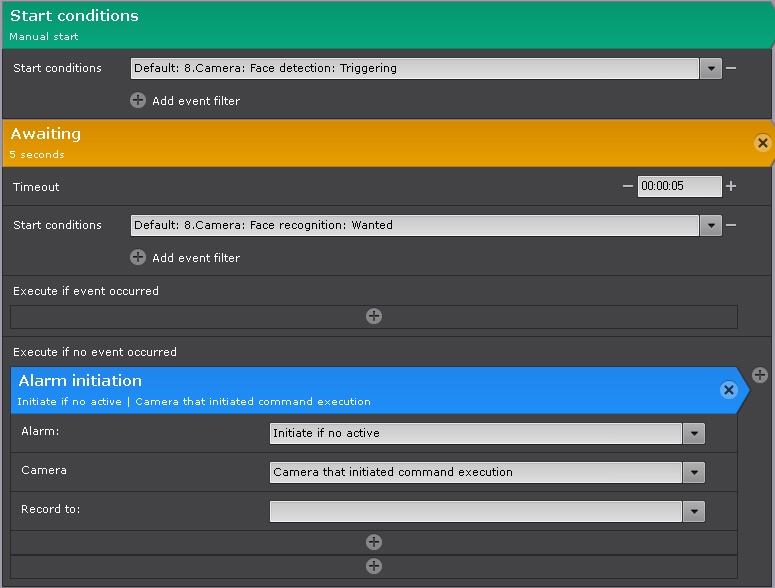This screenshot has height=588, width=775.
Task: Click the Timeout field showing 00:00:05
Action: point(678,186)
